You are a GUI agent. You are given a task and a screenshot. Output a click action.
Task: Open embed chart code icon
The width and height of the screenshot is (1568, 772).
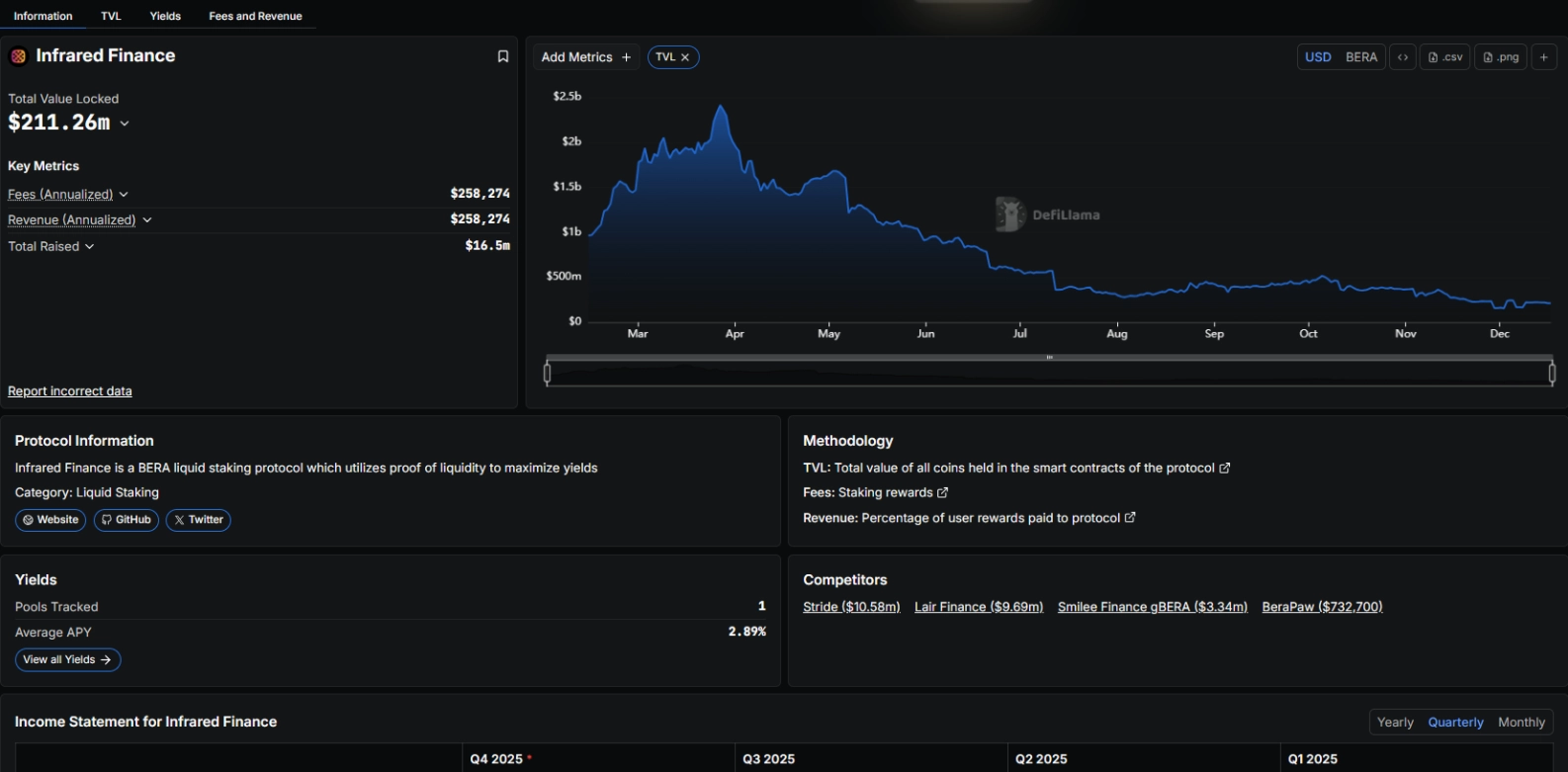coord(1402,57)
